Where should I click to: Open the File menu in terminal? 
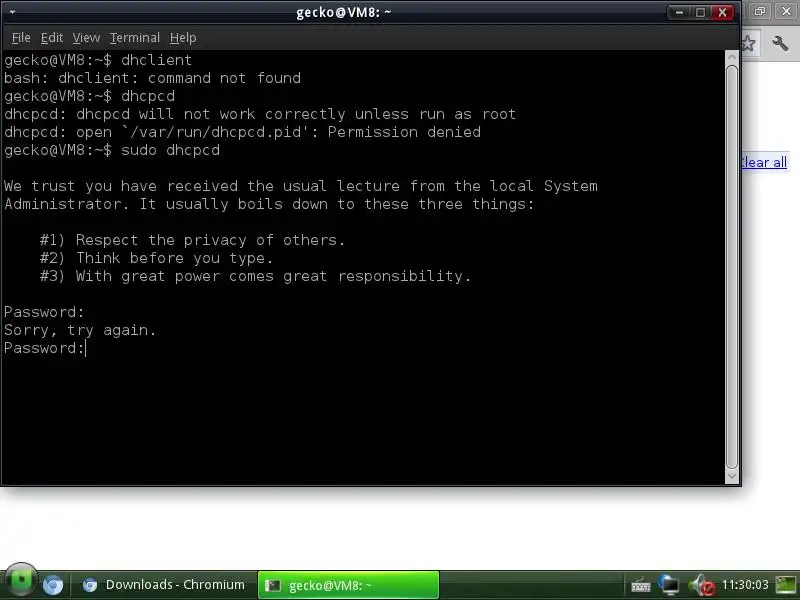tap(21, 38)
